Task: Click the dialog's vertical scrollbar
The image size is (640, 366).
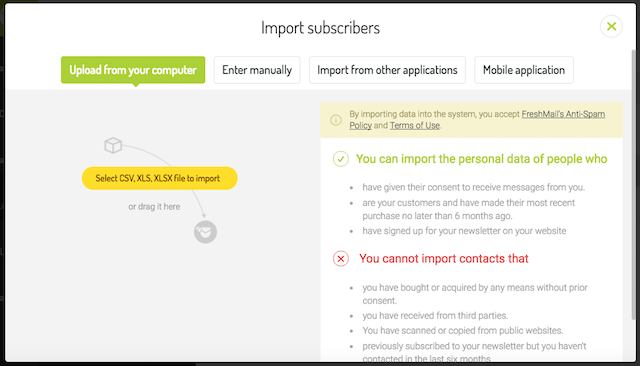Action: 633,184
